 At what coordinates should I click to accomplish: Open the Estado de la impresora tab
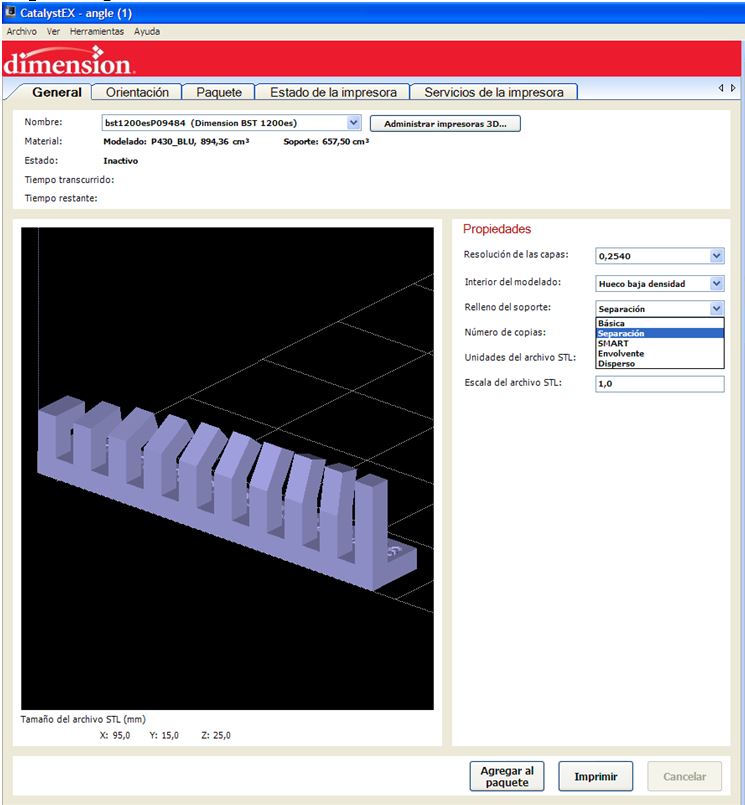[x=333, y=92]
